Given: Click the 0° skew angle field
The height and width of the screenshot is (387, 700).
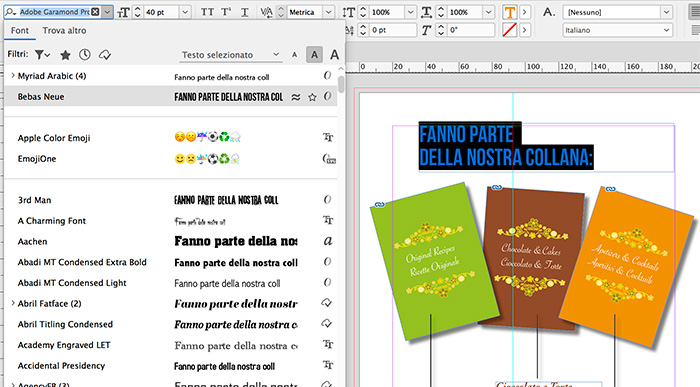Looking at the screenshot, I should tap(471, 30).
